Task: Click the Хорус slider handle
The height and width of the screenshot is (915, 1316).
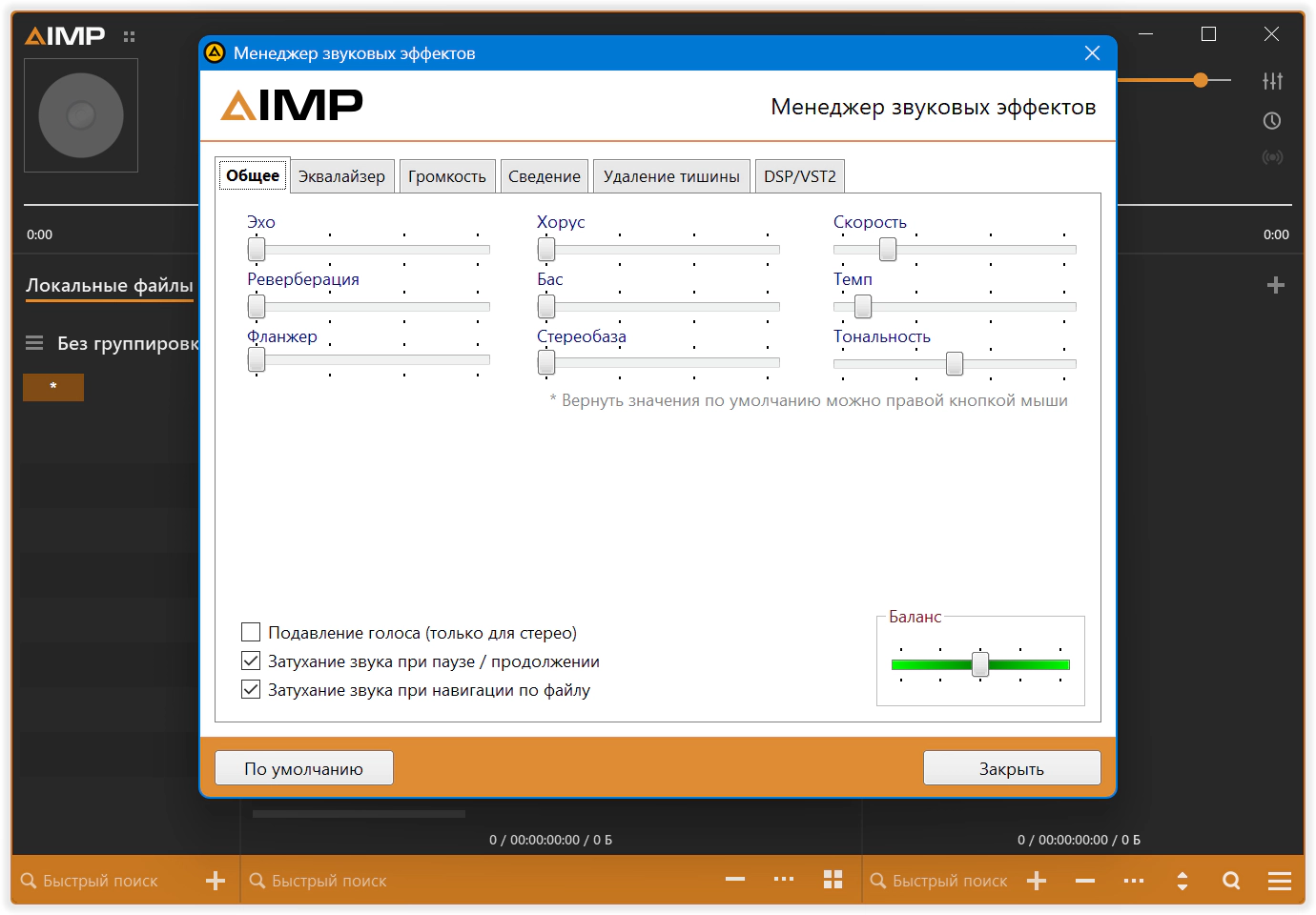Action: click(x=546, y=250)
